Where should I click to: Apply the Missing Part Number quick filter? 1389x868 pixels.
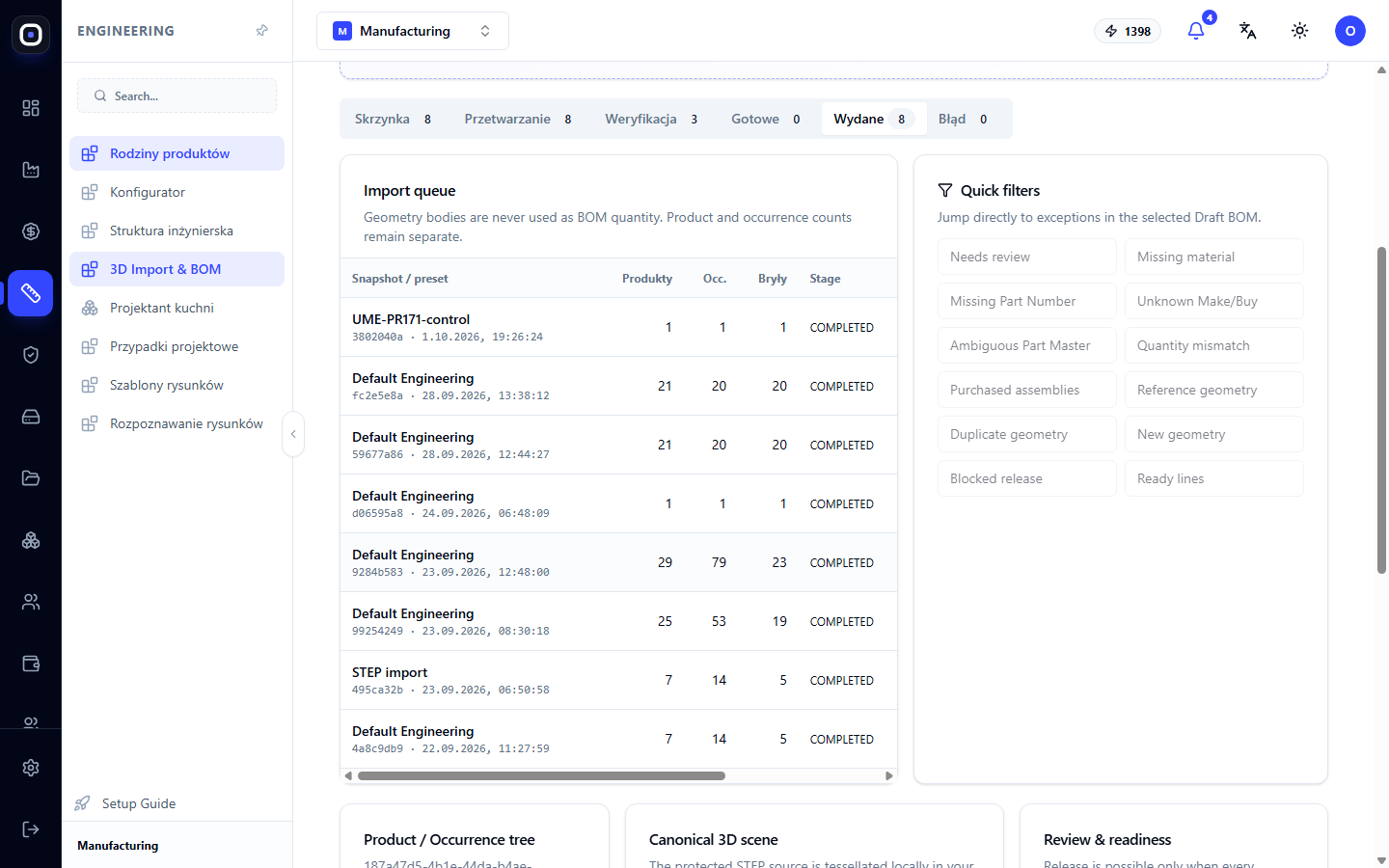pos(1027,301)
